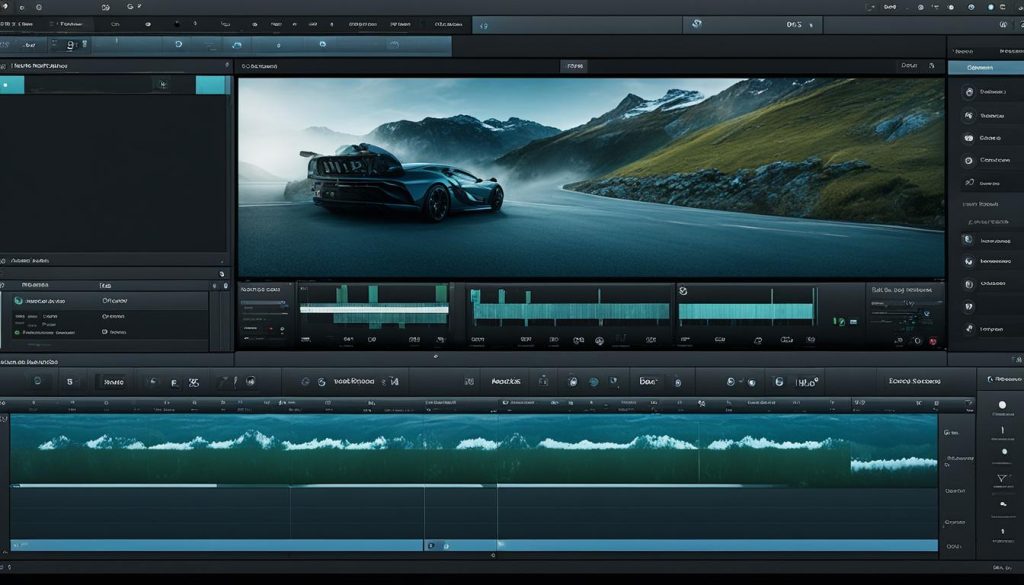
Task: Click the grid icon in the timeline toolbar
Action: 468,381
